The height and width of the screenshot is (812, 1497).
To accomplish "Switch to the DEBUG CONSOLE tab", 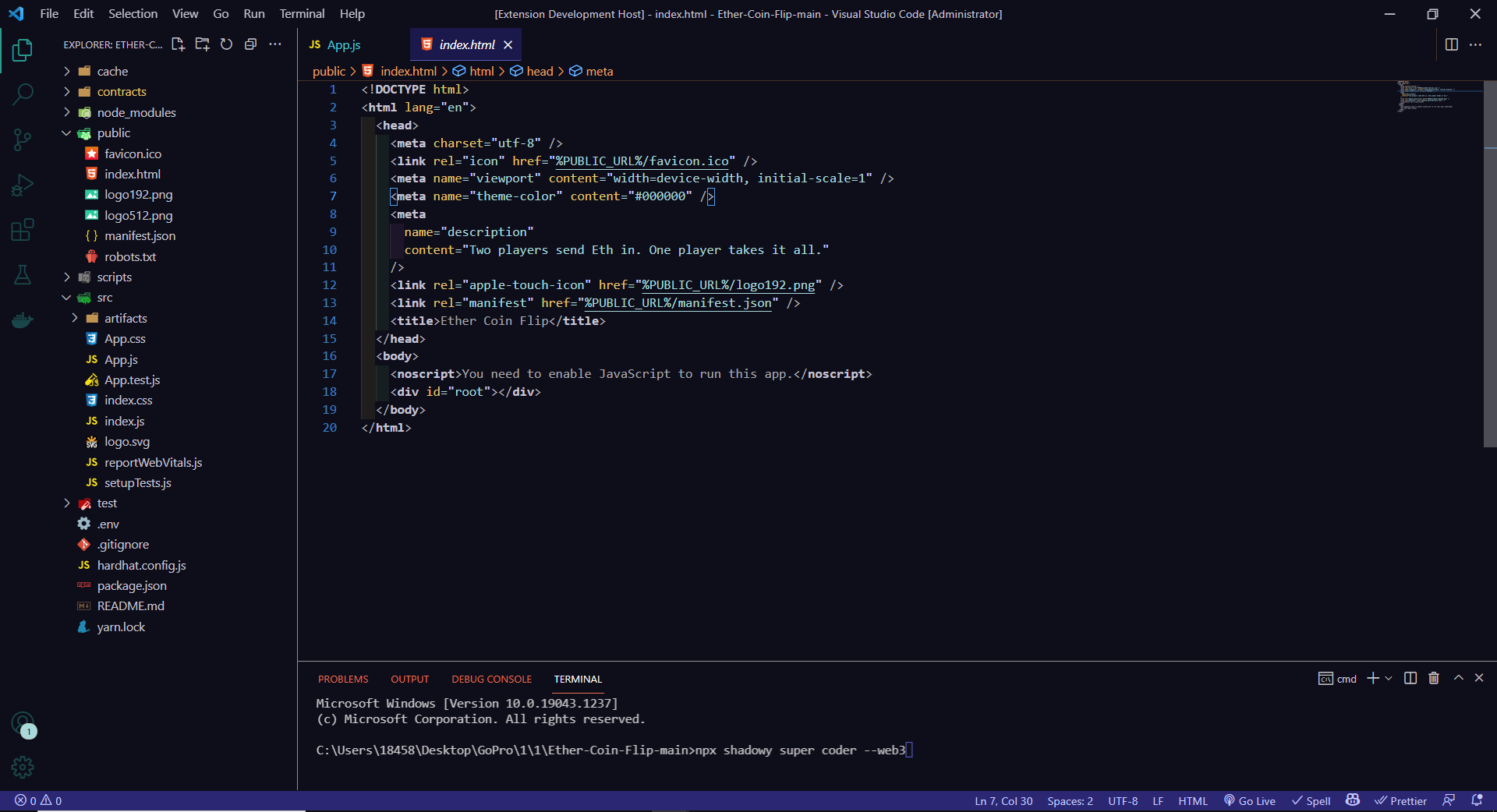I will tap(491, 680).
